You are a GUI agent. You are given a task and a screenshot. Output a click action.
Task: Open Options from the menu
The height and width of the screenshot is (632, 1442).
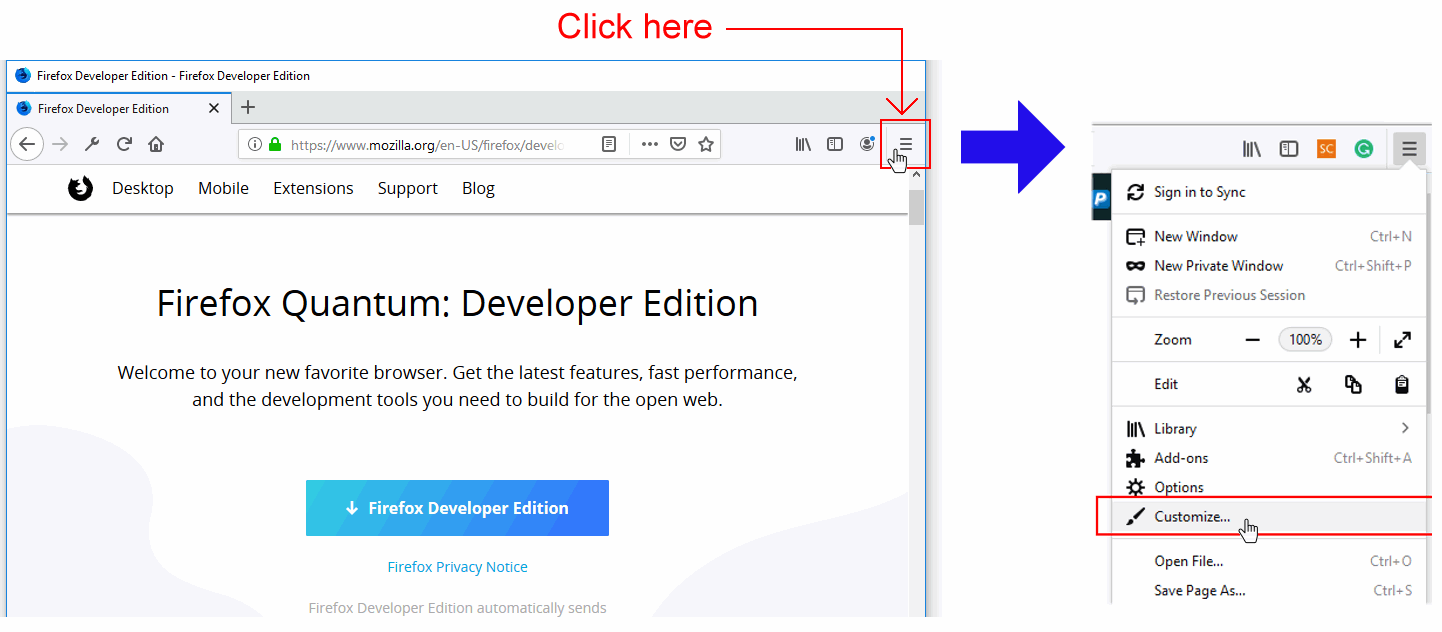(1269, 487)
